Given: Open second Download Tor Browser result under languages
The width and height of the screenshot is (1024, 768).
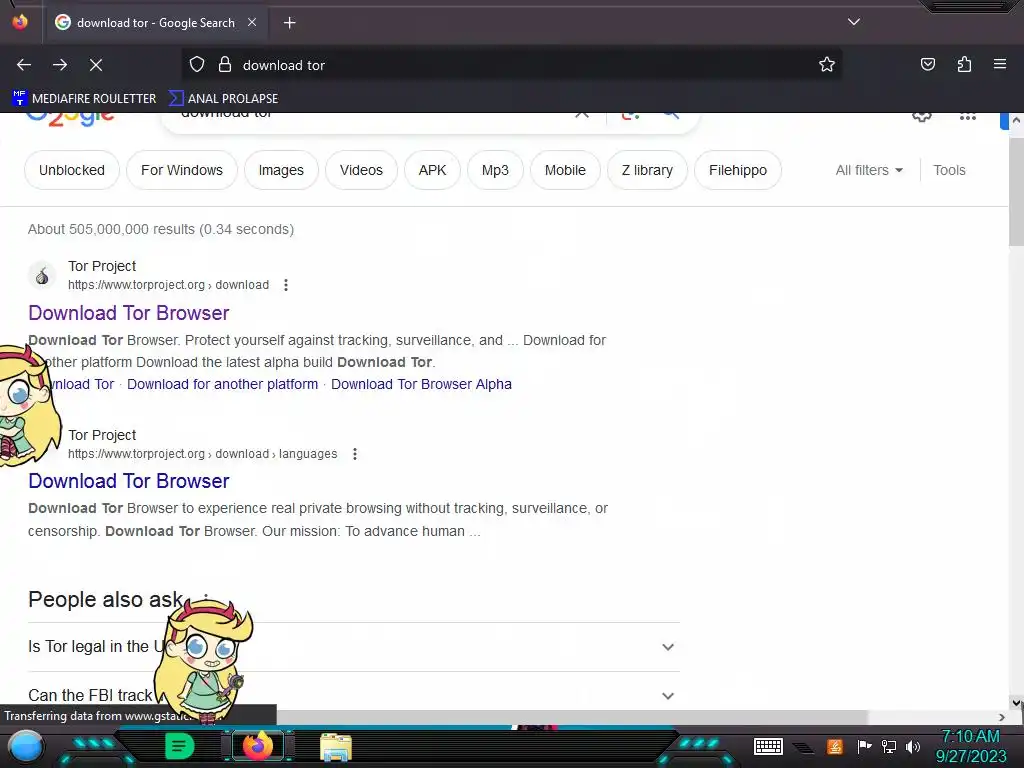Looking at the screenshot, I should (129, 481).
